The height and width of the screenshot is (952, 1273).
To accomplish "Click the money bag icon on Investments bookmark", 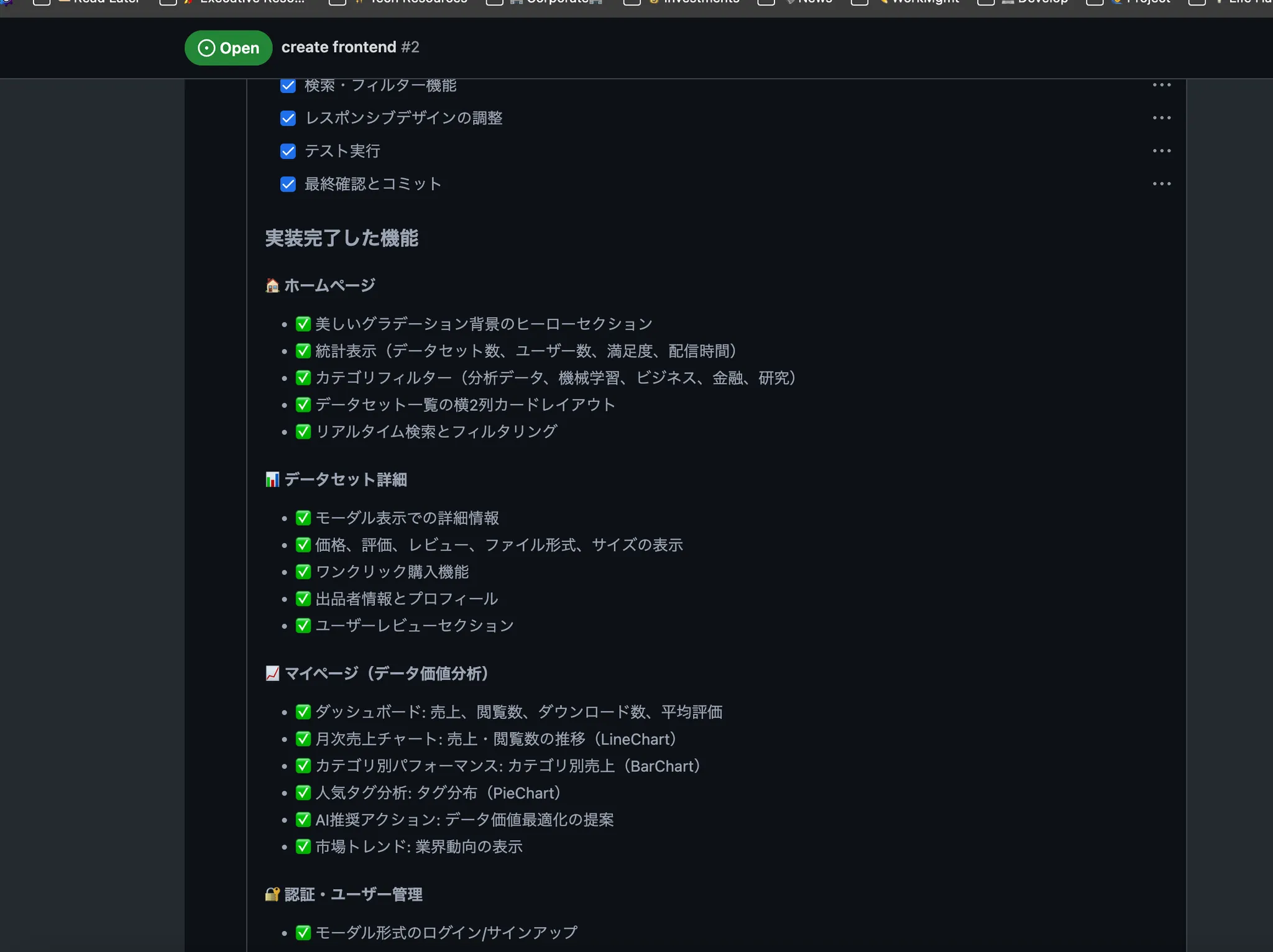I will tap(653, 2).
